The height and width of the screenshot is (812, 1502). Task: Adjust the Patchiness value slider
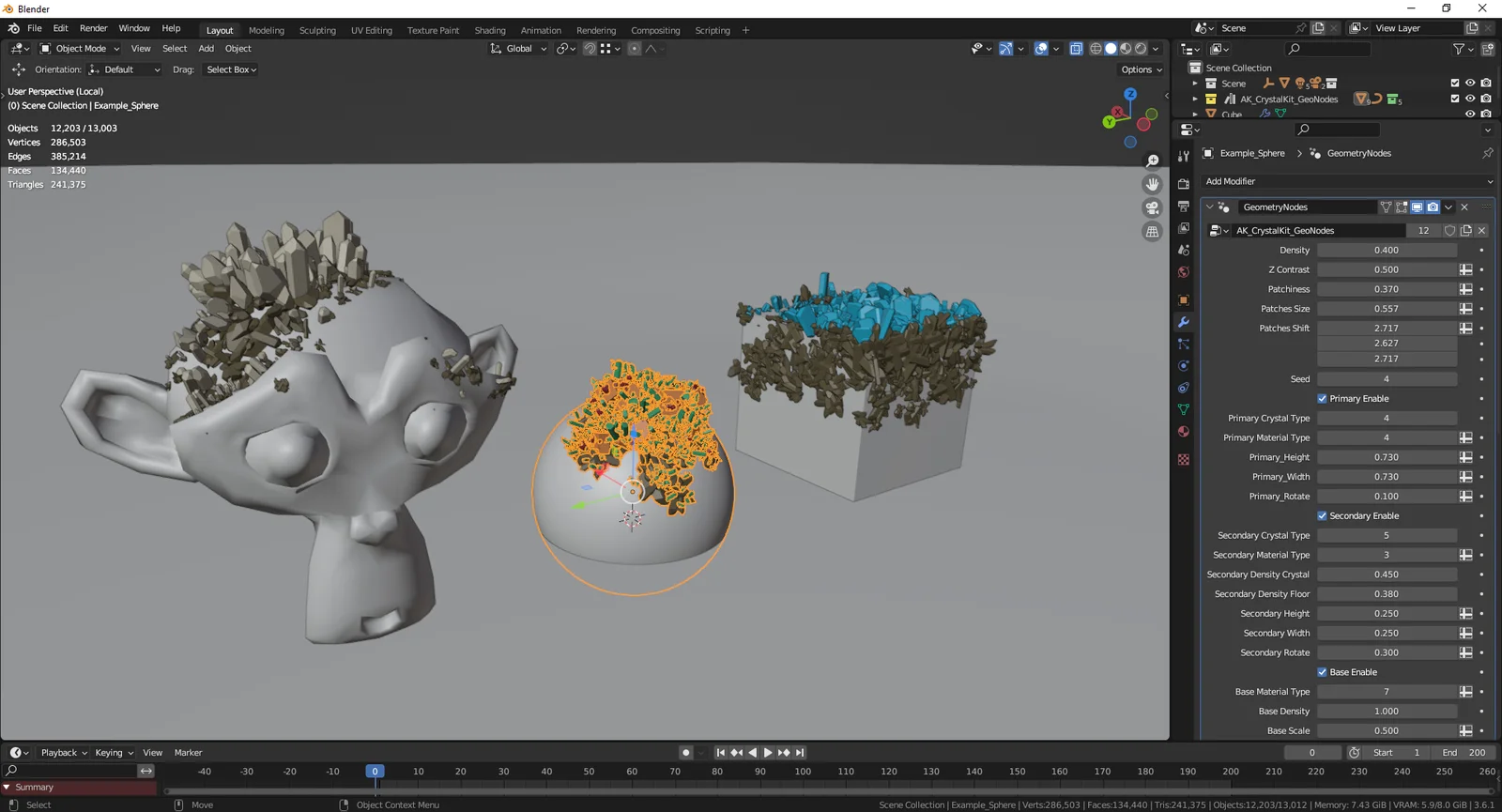(x=1387, y=289)
